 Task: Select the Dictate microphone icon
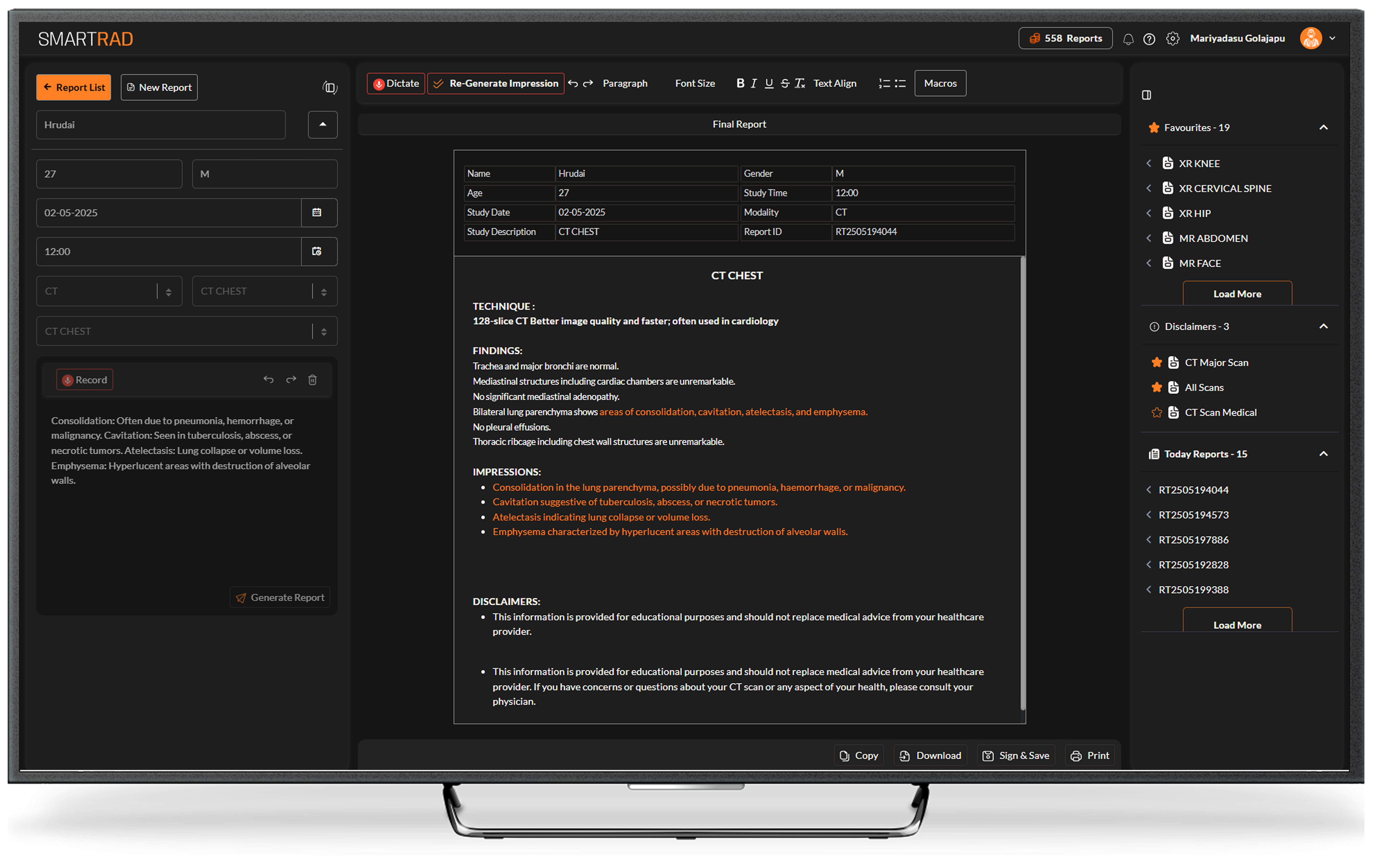click(379, 83)
